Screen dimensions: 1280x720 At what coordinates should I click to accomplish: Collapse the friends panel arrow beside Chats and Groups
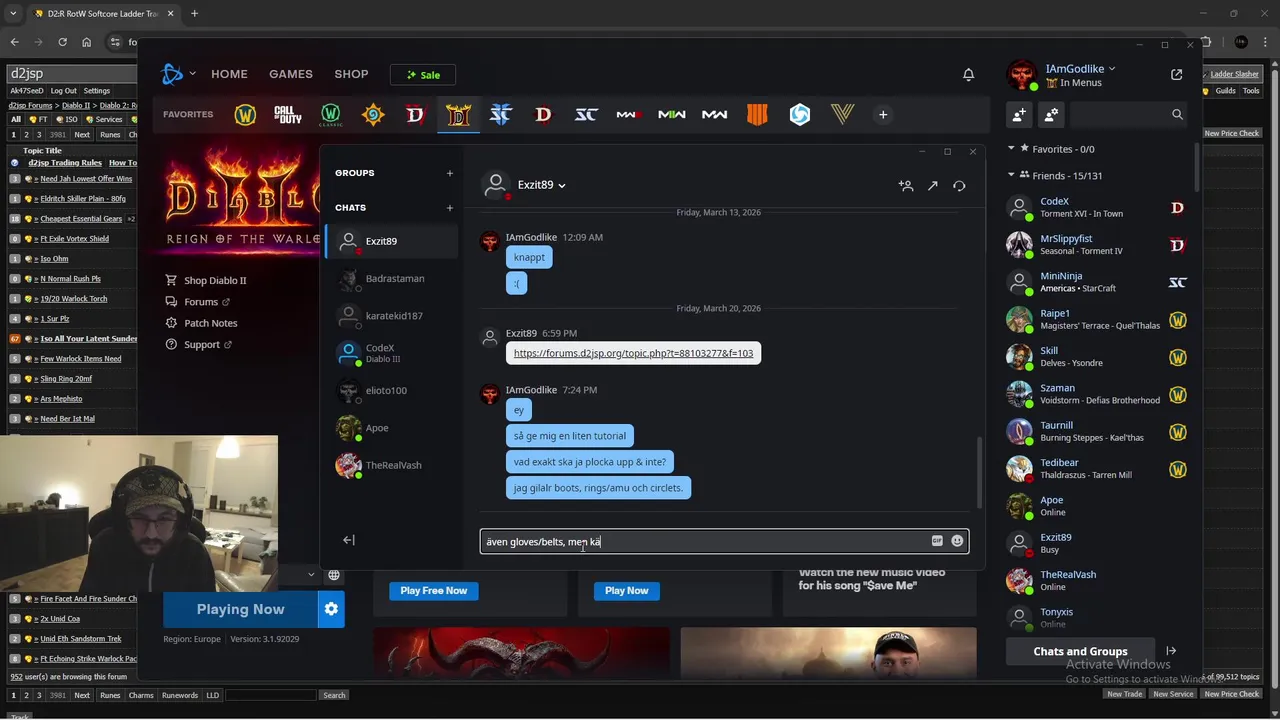coord(1171,651)
